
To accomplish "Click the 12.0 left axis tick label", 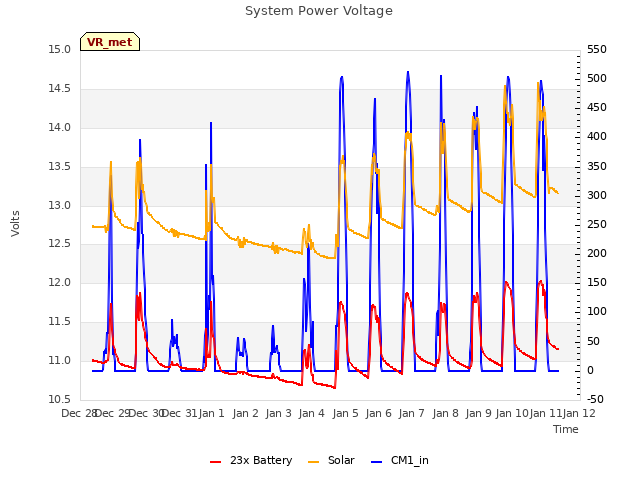I will pos(60,282).
